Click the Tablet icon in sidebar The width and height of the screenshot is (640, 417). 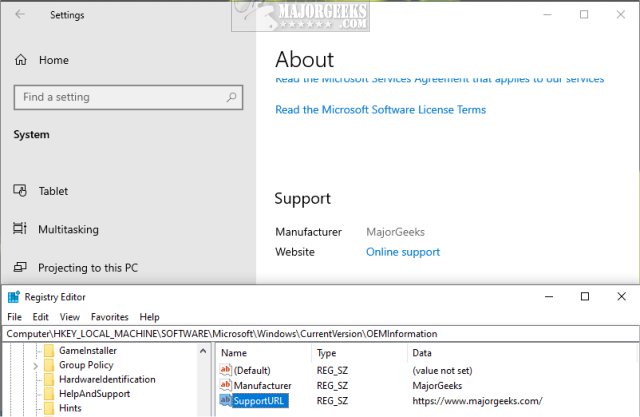20,191
